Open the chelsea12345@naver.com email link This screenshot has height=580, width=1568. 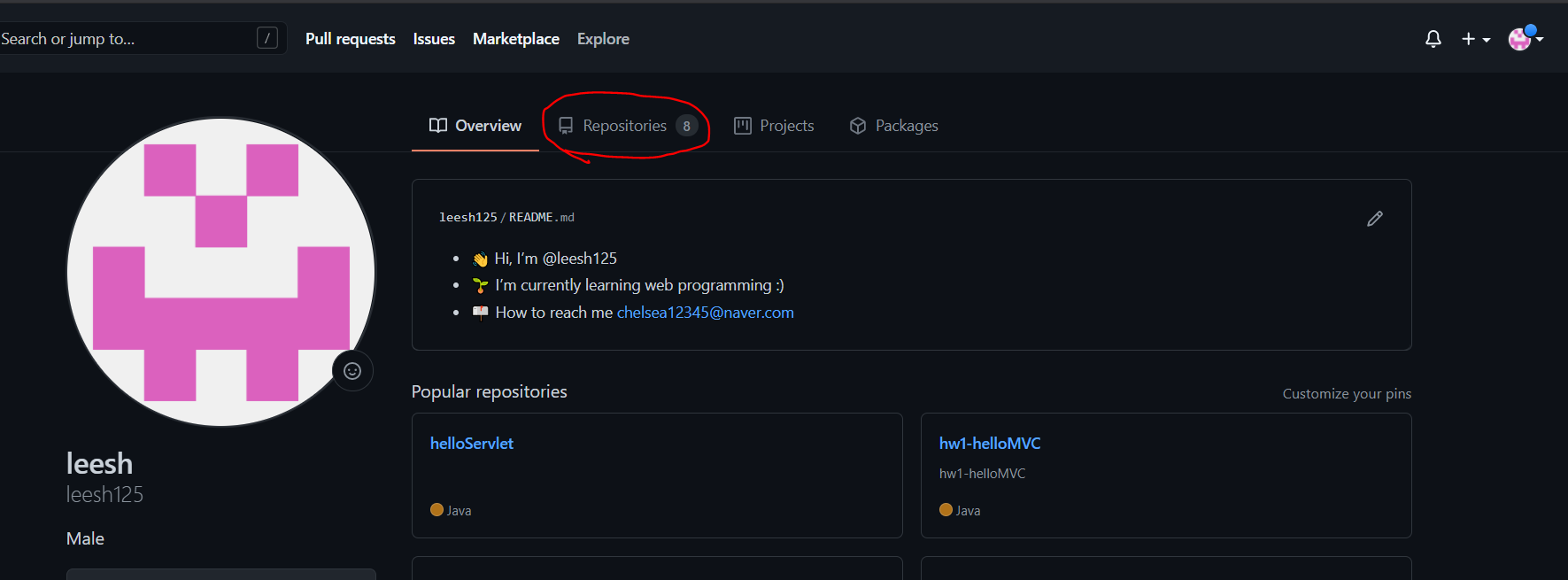tap(705, 313)
